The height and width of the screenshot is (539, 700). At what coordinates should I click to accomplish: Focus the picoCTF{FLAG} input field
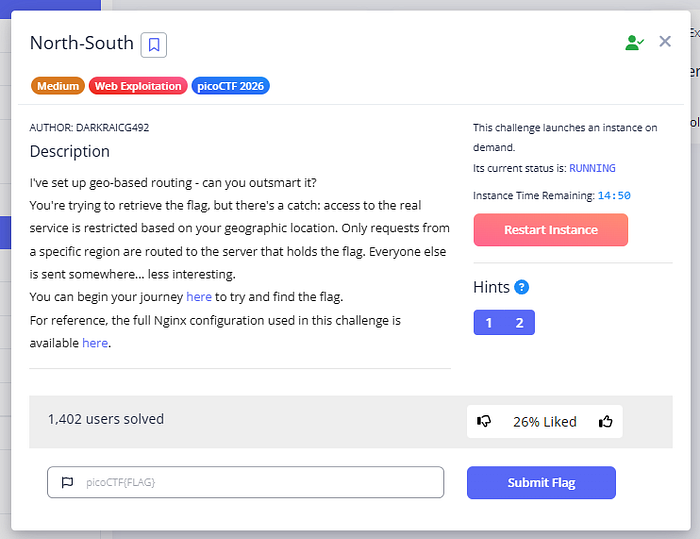coord(246,482)
